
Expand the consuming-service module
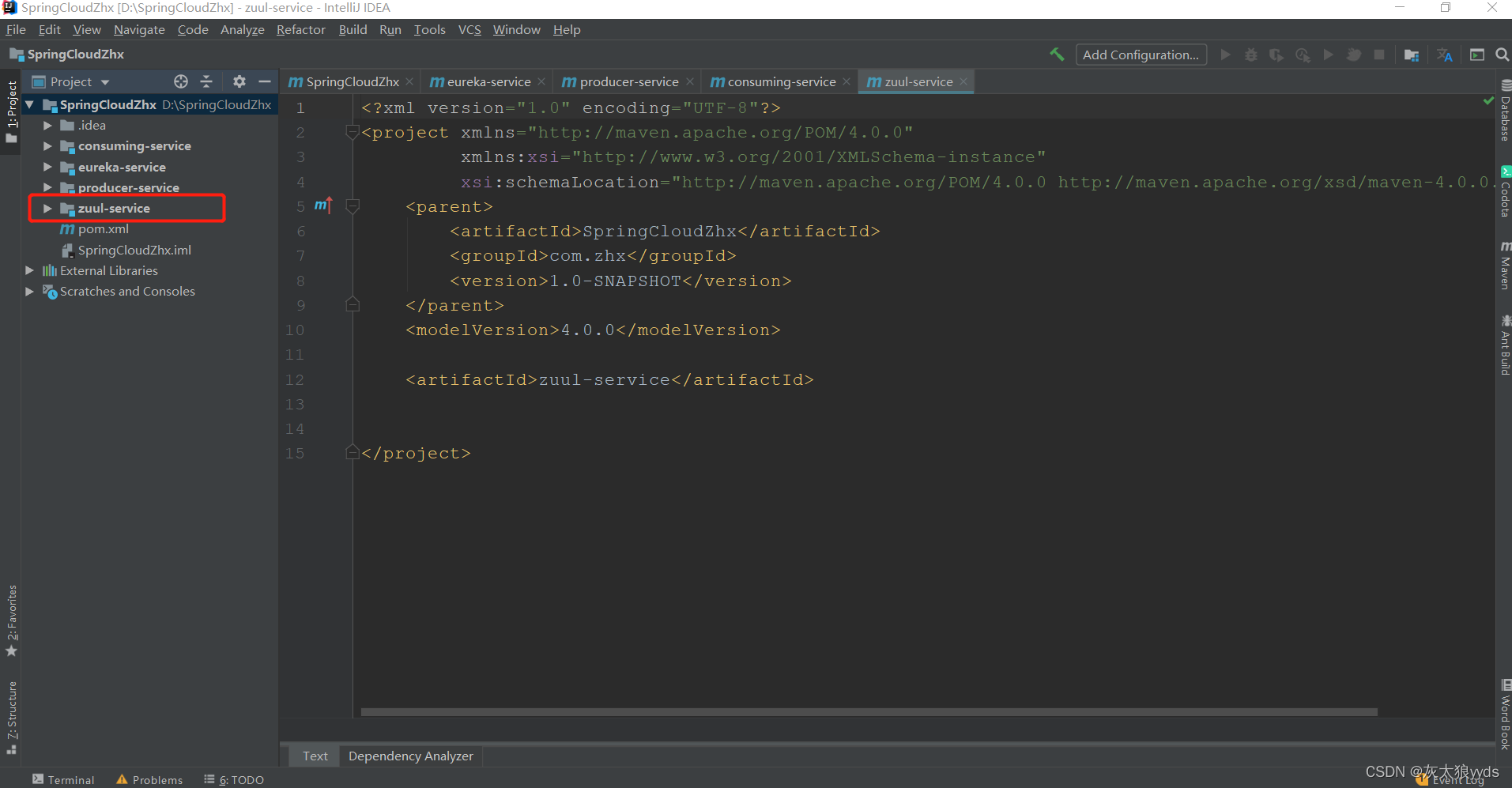click(47, 145)
